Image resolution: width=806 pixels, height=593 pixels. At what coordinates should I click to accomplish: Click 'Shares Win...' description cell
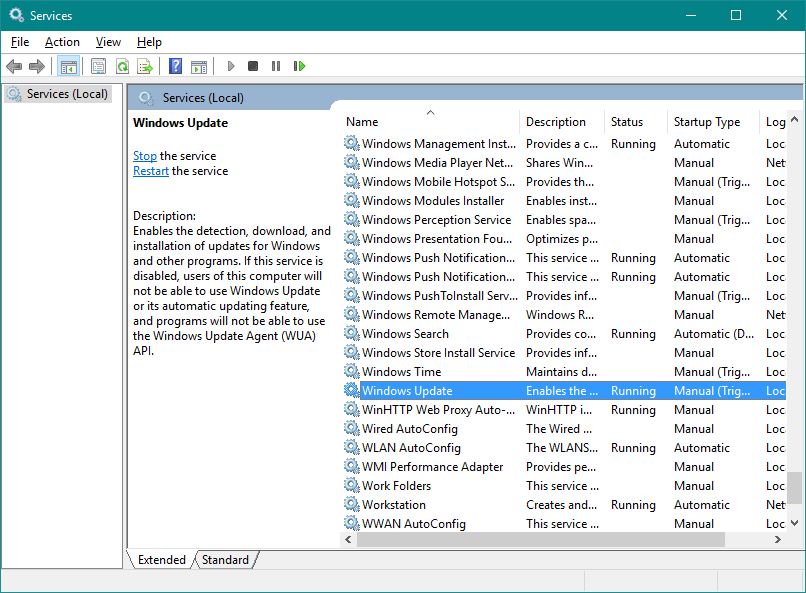(559, 163)
